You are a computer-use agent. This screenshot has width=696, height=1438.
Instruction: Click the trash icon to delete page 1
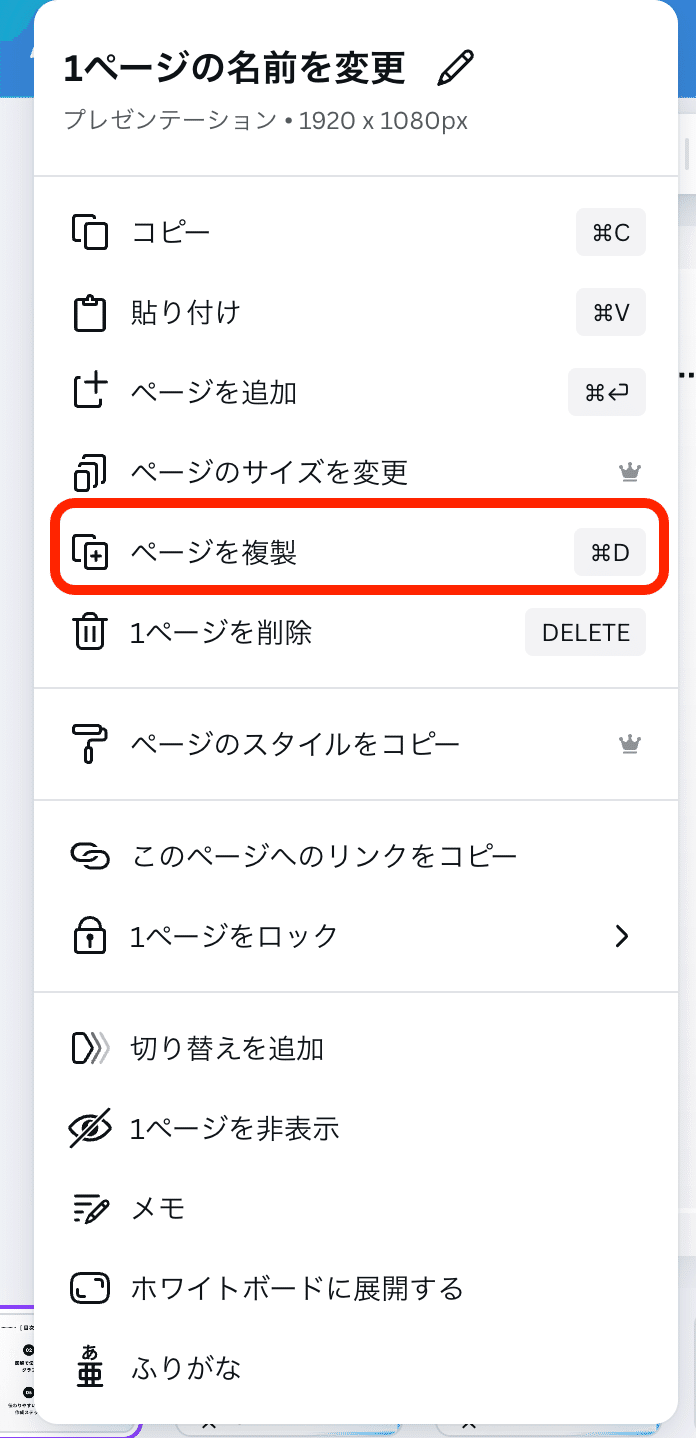point(90,632)
